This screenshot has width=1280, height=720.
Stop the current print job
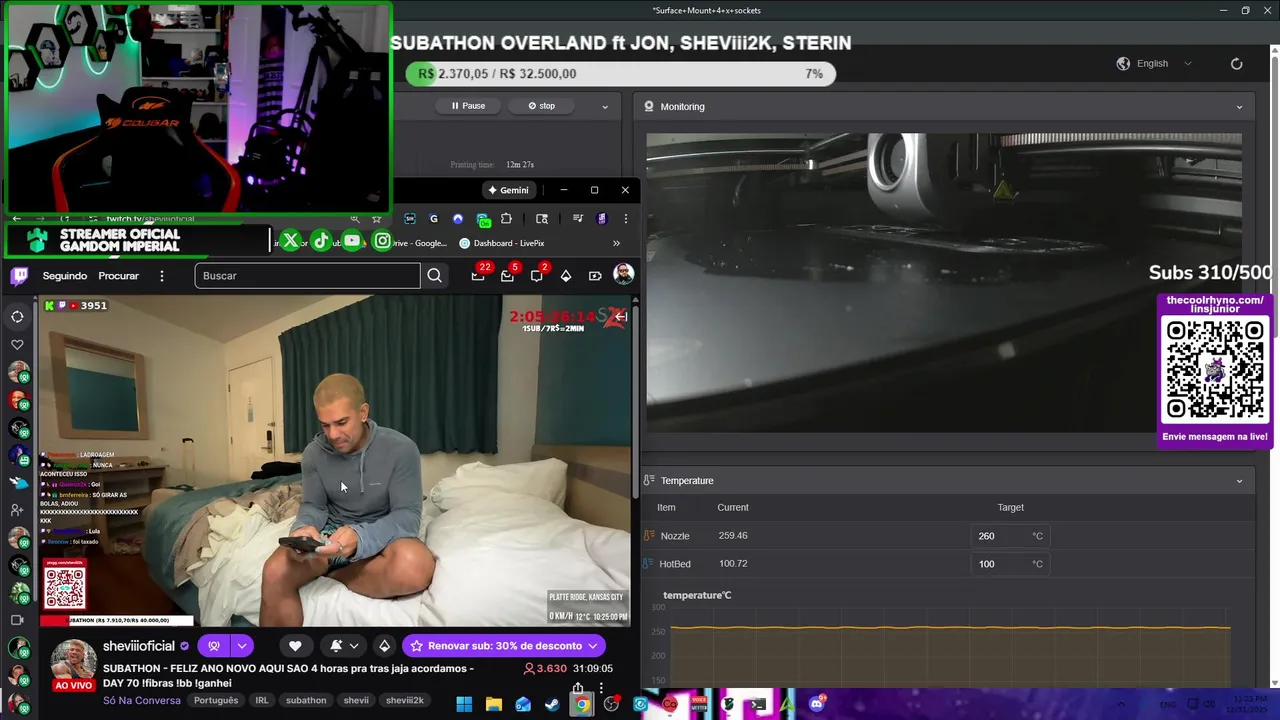coord(541,106)
